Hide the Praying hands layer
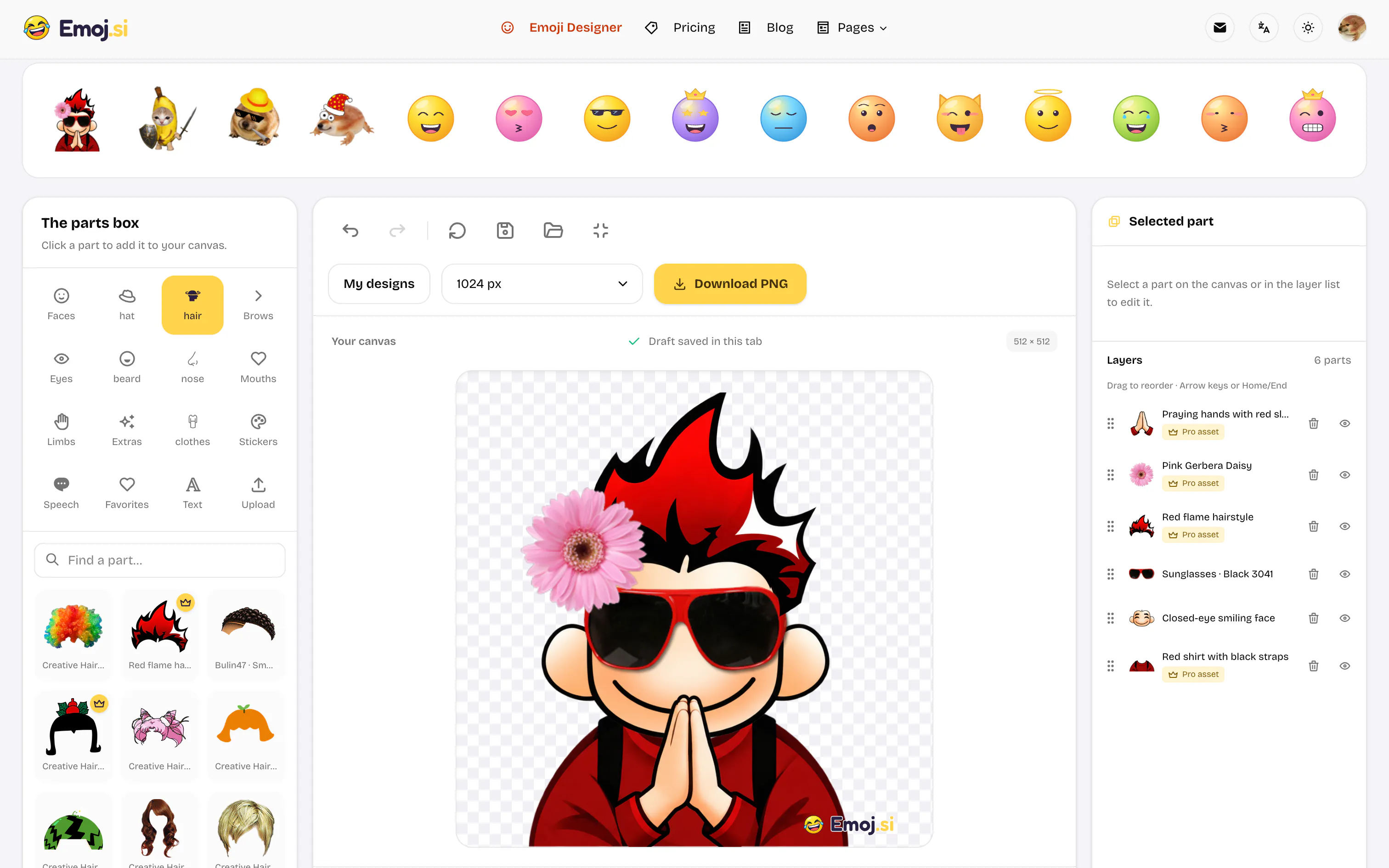Image resolution: width=1389 pixels, height=868 pixels. 1345,423
